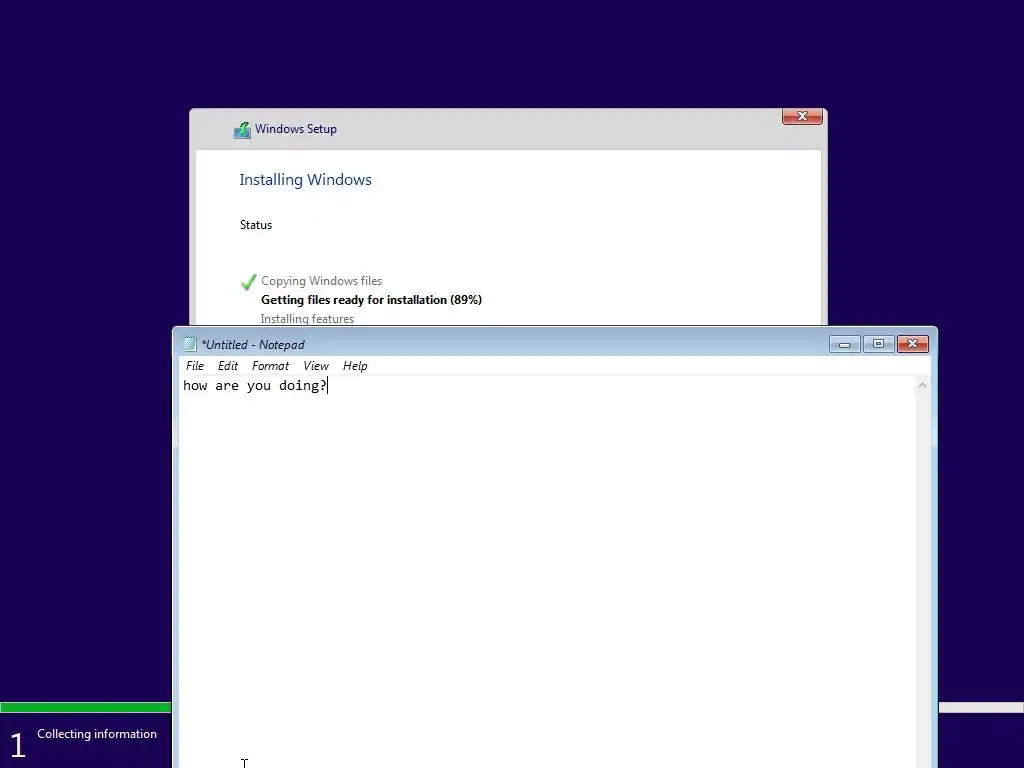Viewport: 1024px width, 768px height.
Task: Click the Notepad scrollbar up arrow
Action: tap(922, 385)
